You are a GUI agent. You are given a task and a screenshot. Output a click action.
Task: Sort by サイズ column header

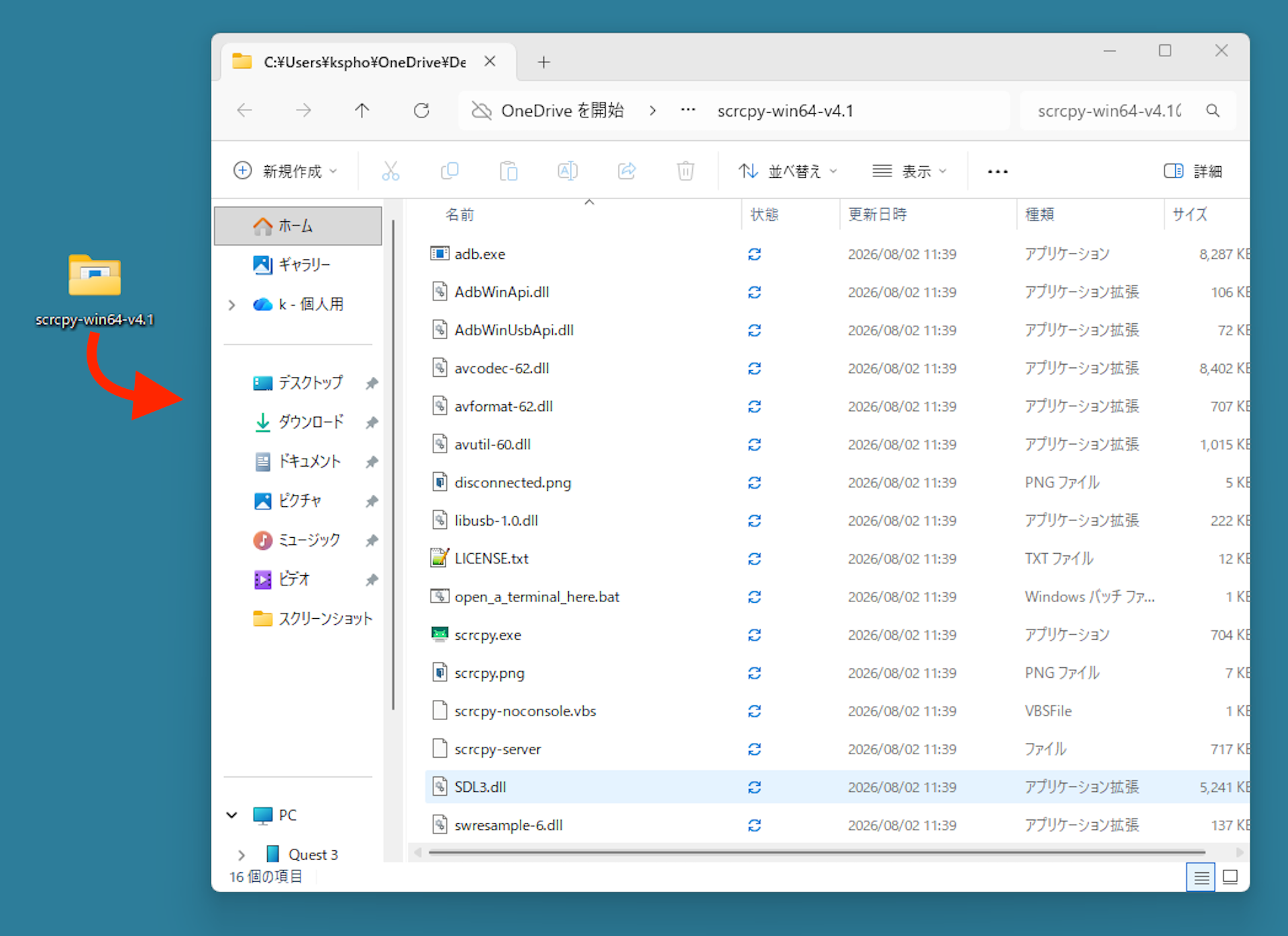[1189, 215]
